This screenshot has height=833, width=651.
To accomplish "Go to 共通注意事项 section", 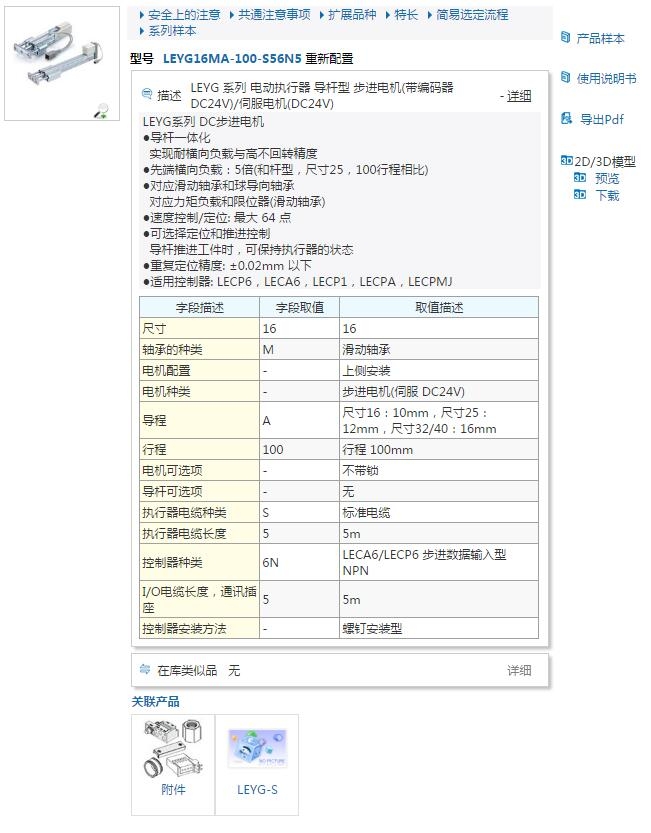I will [274, 15].
